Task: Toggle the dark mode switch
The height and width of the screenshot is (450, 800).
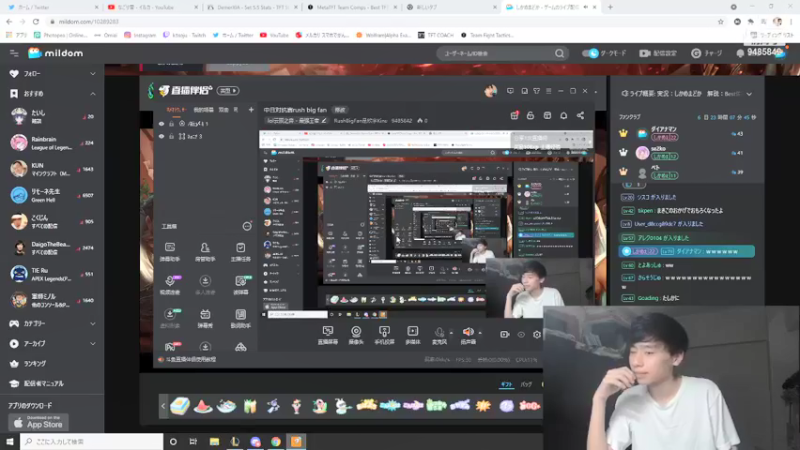Action: pos(590,53)
